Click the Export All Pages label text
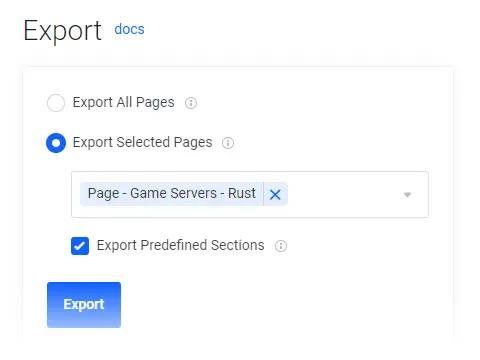Screen dimensions: 480x360 click(x=124, y=102)
